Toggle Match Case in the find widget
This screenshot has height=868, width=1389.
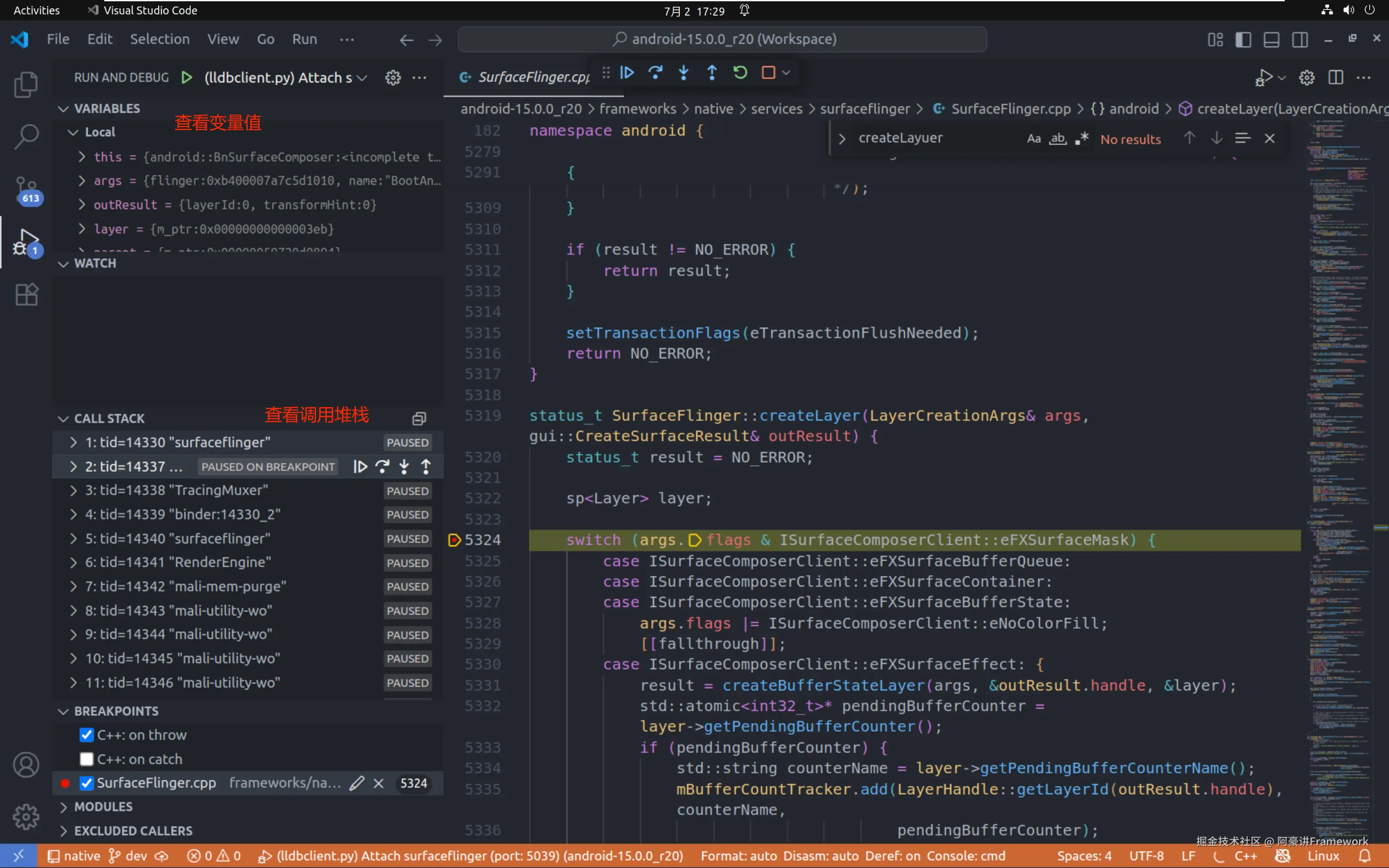[x=1034, y=138]
